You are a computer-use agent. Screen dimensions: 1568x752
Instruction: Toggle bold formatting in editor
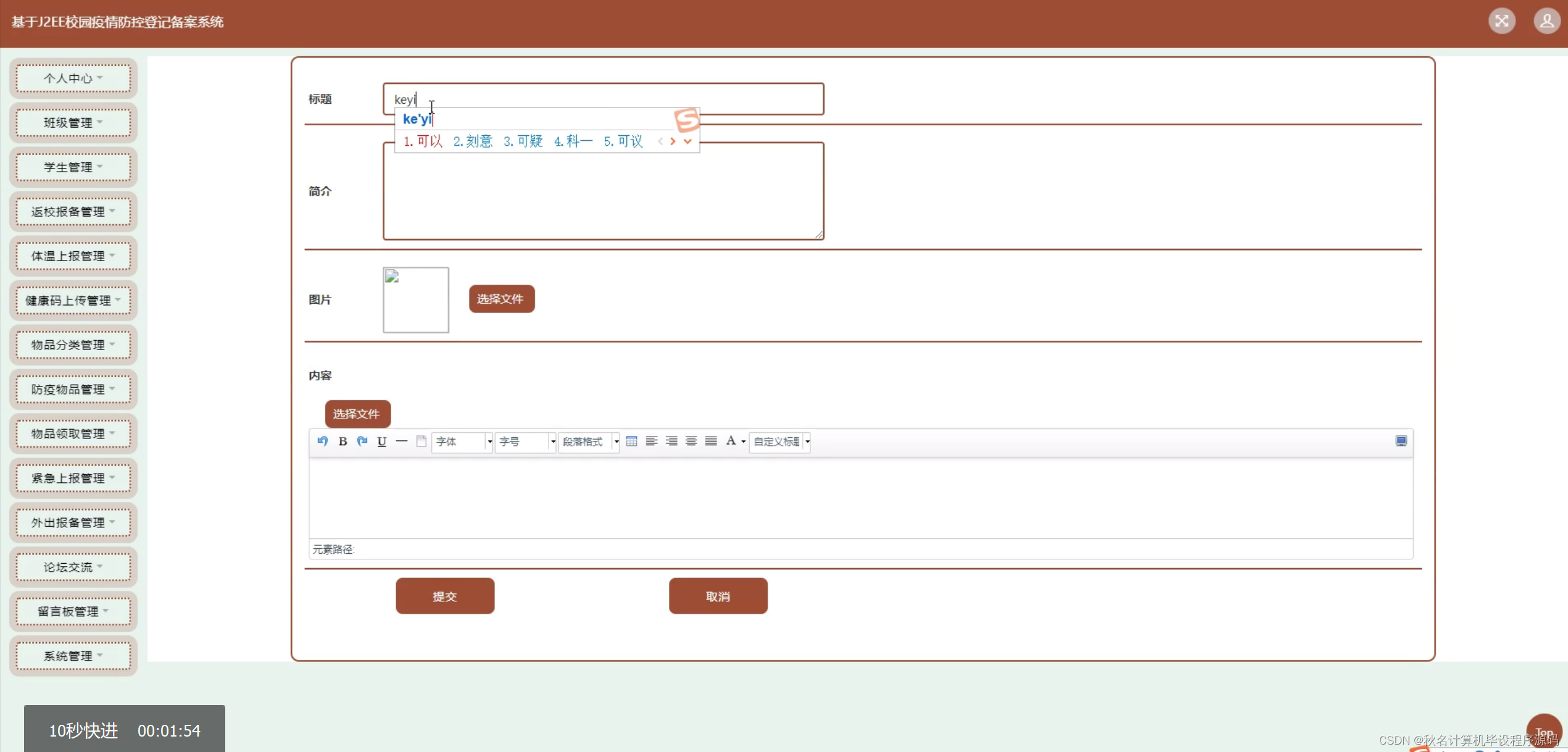click(x=342, y=441)
